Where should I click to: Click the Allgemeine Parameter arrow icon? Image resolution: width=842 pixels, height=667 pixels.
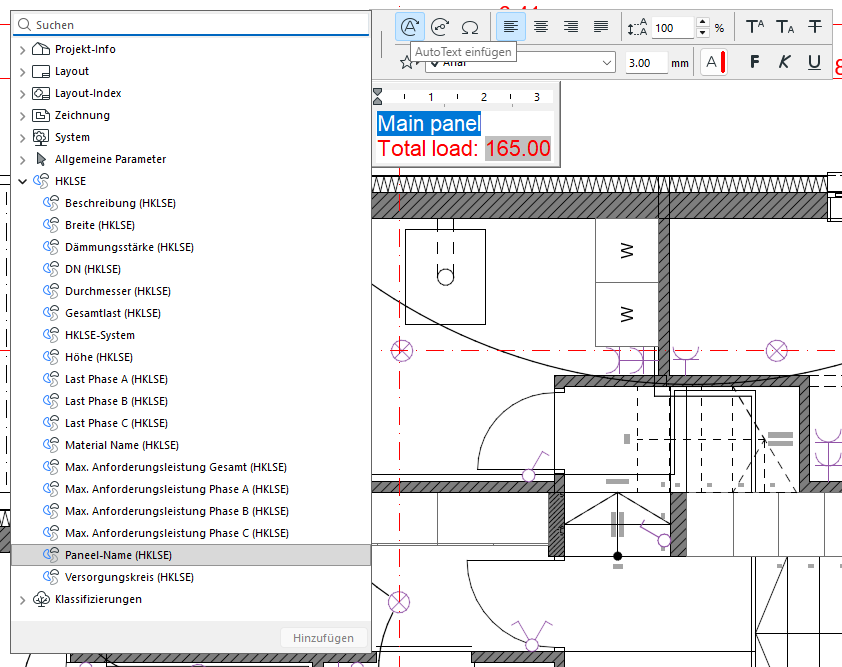tap(41, 159)
